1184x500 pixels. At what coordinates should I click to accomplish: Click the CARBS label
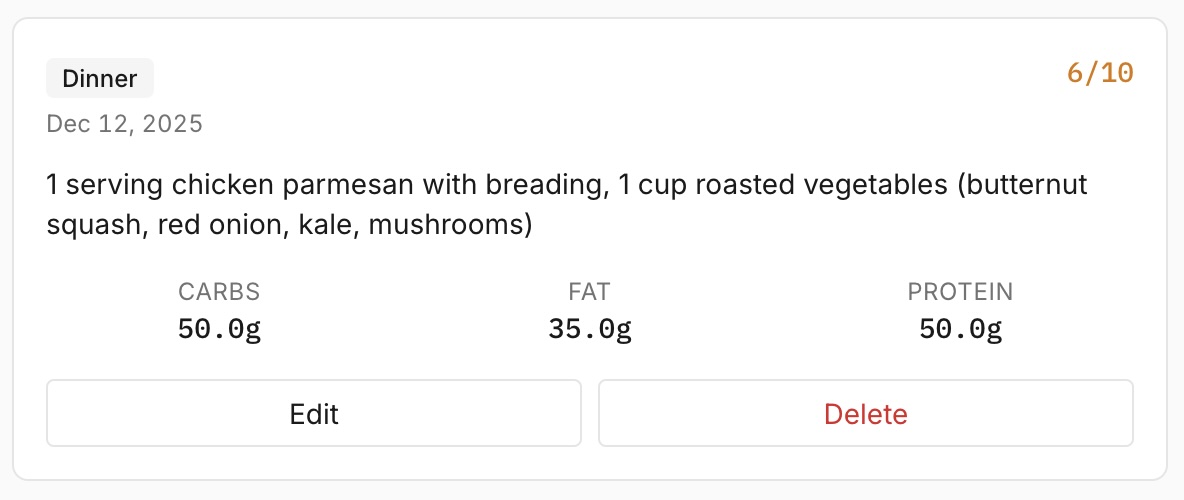(x=219, y=292)
